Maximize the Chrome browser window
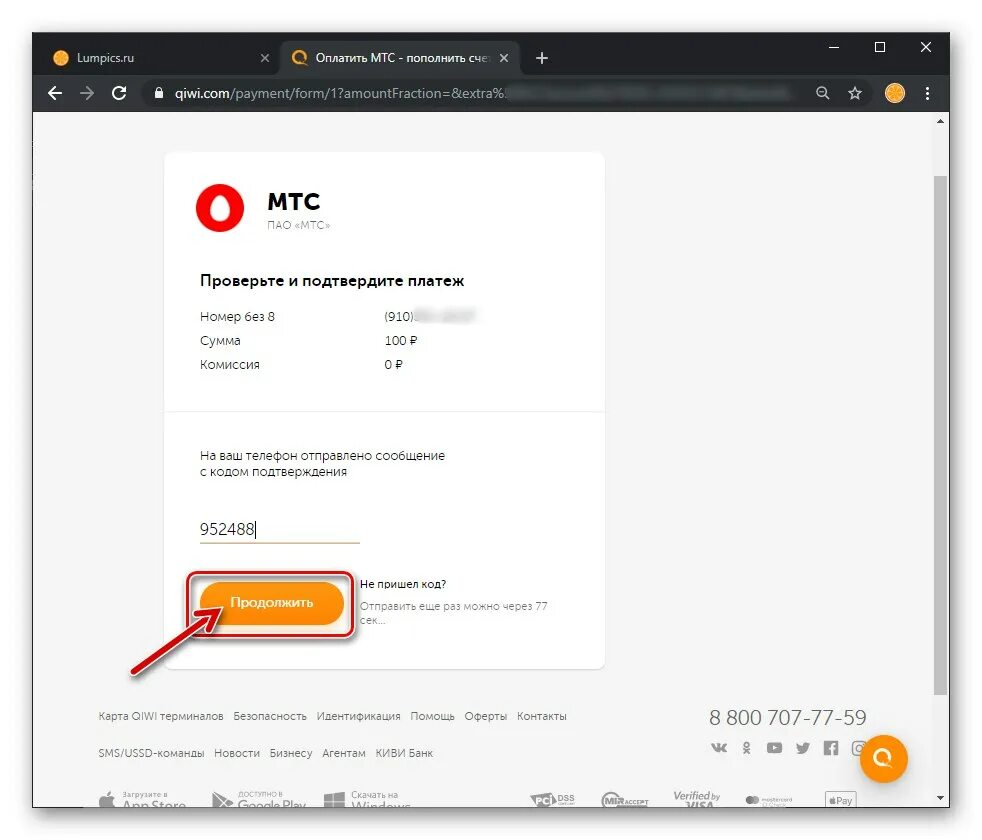The height and width of the screenshot is (840, 982). pos(880,47)
